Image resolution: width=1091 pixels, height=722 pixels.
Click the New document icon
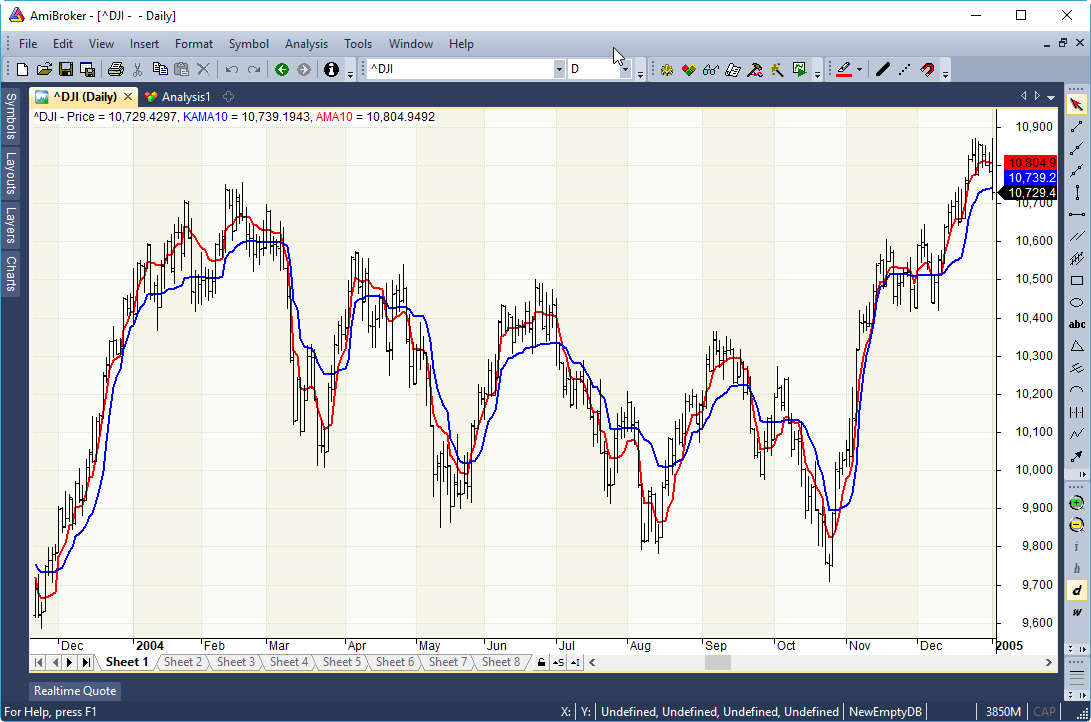coord(22,69)
